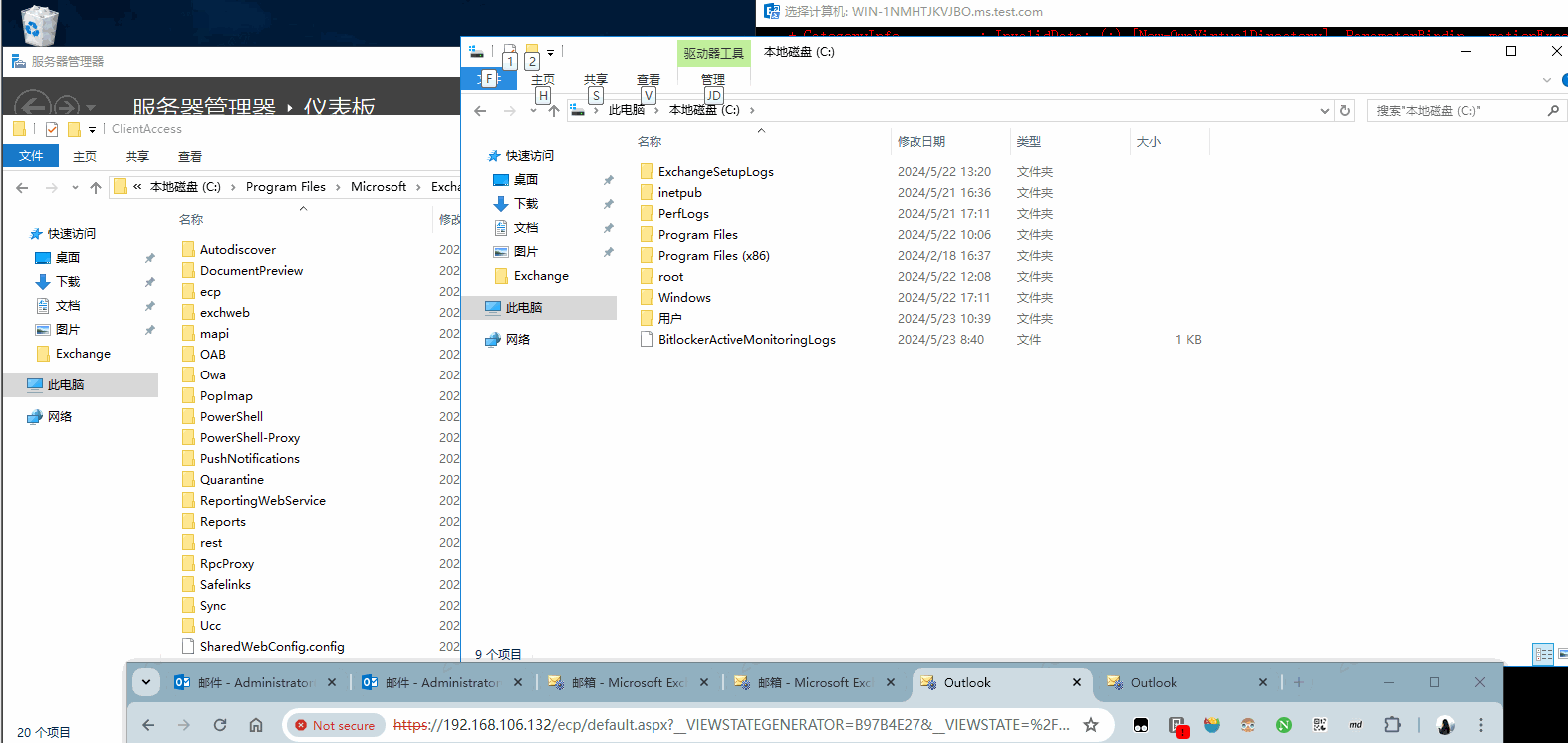Switch to details view in the status bar
Image resolution: width=1568 pixels, height=743 pixels.
pyautogui.click(x=1543, y=654)
